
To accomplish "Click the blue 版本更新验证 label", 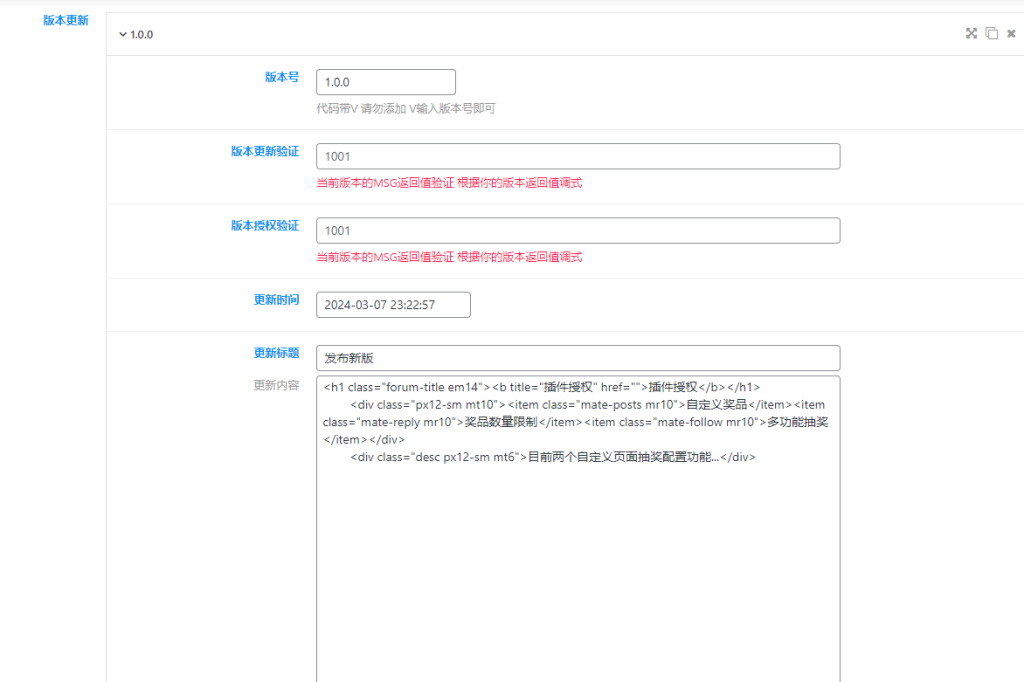I will 267,150.
